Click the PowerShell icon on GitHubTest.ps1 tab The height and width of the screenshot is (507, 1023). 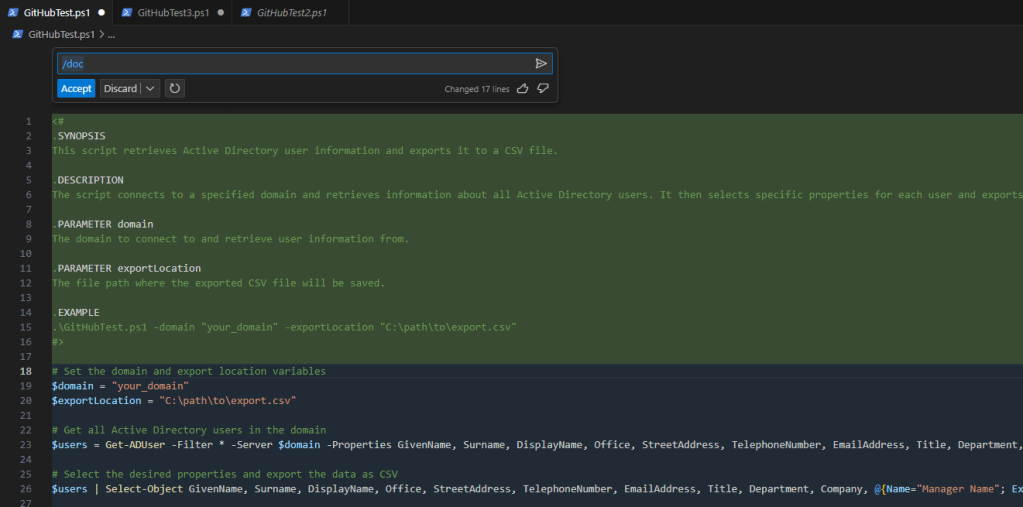13,13
